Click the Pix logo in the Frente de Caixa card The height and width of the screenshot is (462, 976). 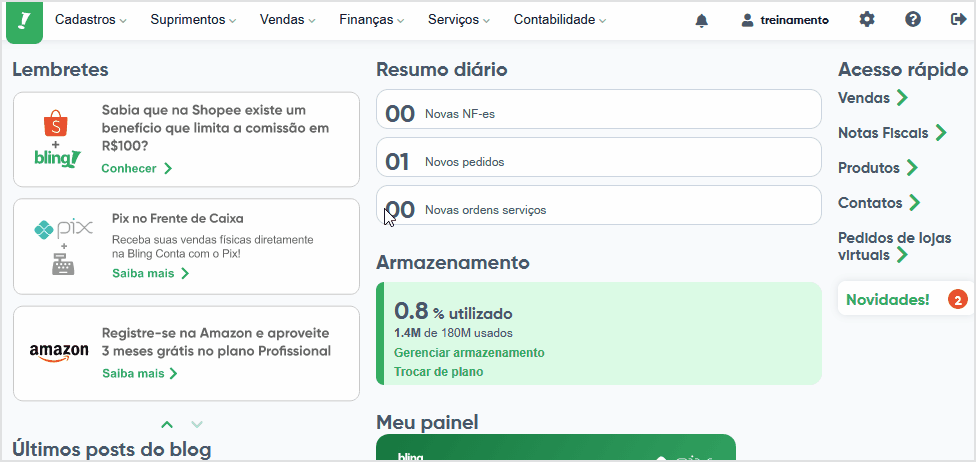63,229
